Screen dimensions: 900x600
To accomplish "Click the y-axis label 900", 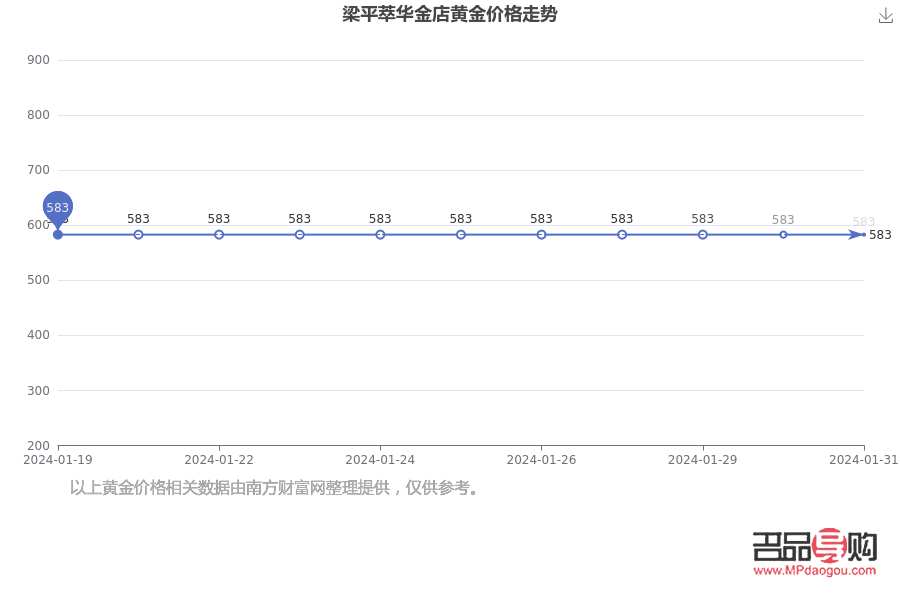I will tap(38, 60).
